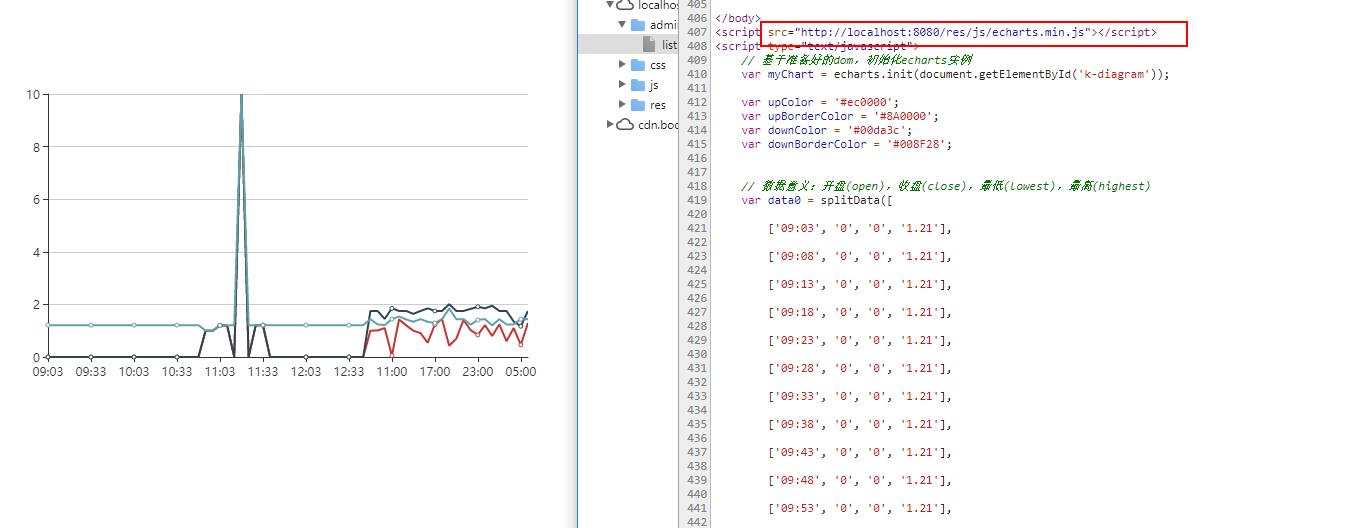Viewport: 1347px width, 528px height.
Task: Click the data row starting '09:03'
Action: pyautogui.click(x=860, y=228)
